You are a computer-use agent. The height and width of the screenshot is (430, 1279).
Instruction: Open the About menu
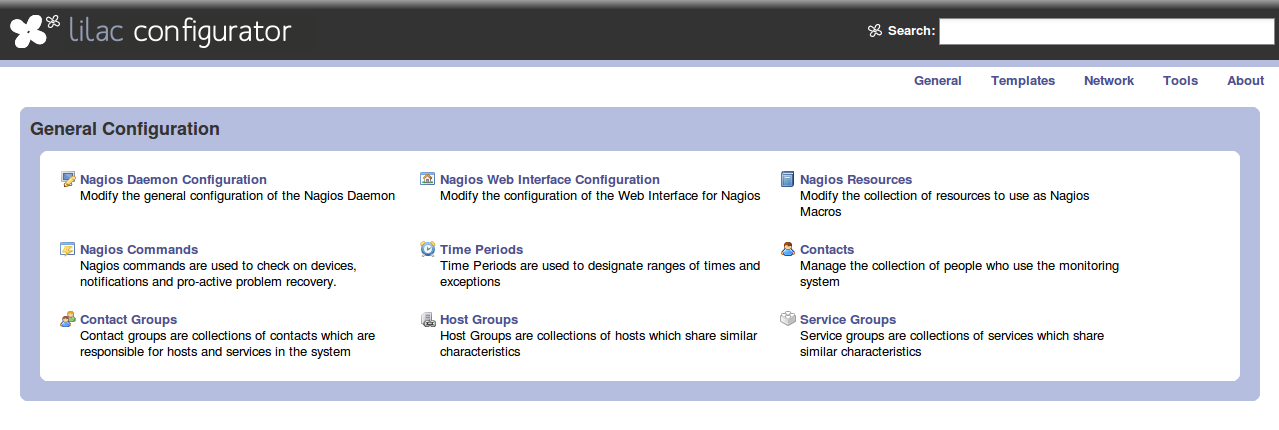coord(1245,81)
